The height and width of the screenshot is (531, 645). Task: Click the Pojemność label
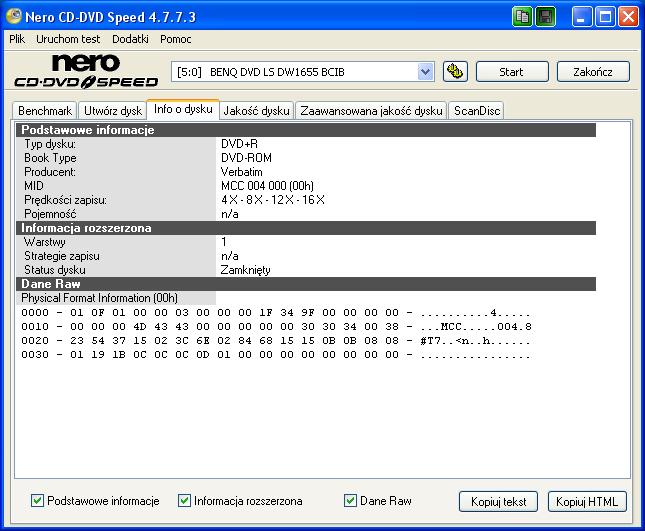pyautogui.click(x=50, y=214)
